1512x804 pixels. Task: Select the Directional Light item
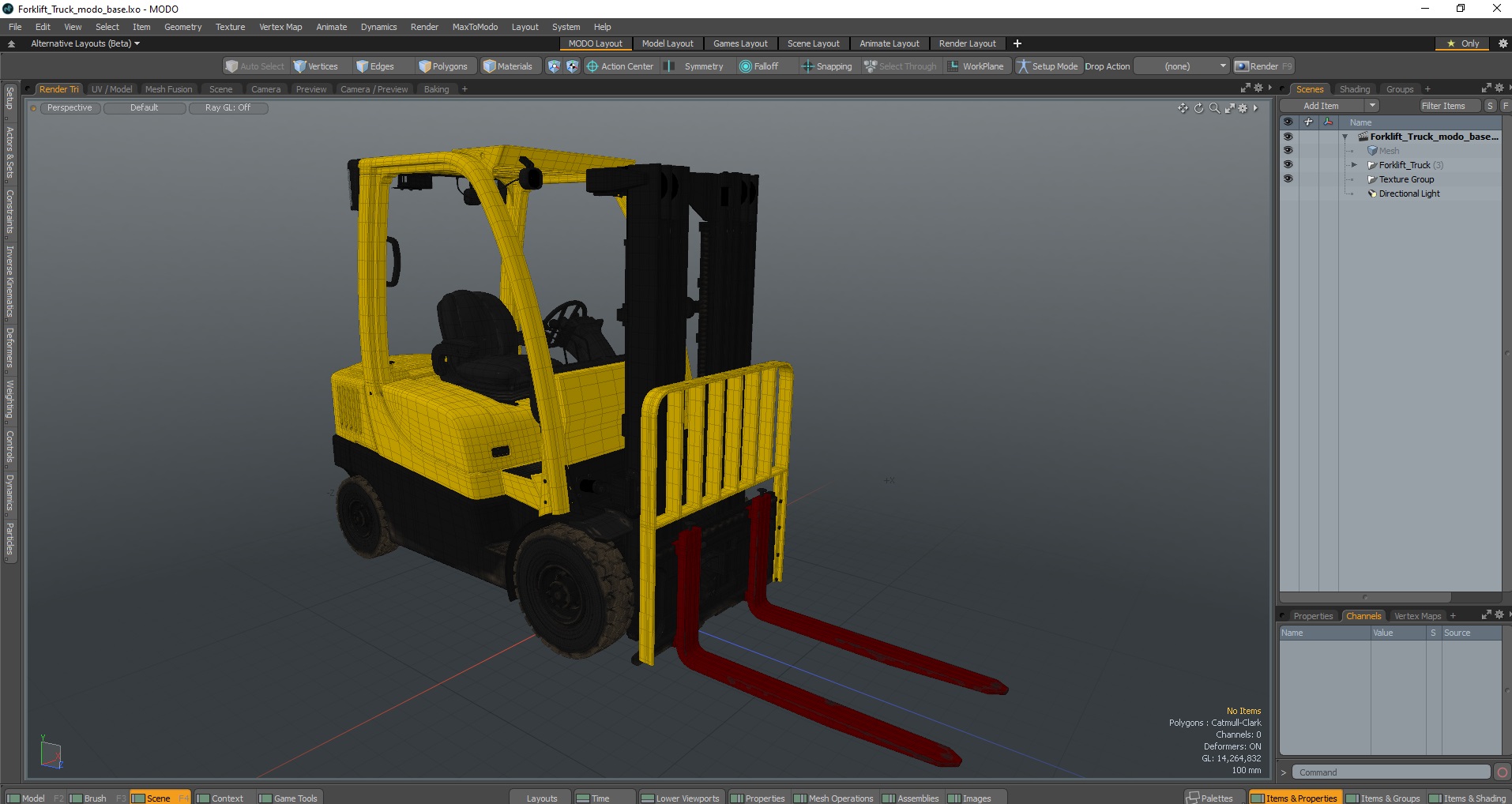point(1409,193)
